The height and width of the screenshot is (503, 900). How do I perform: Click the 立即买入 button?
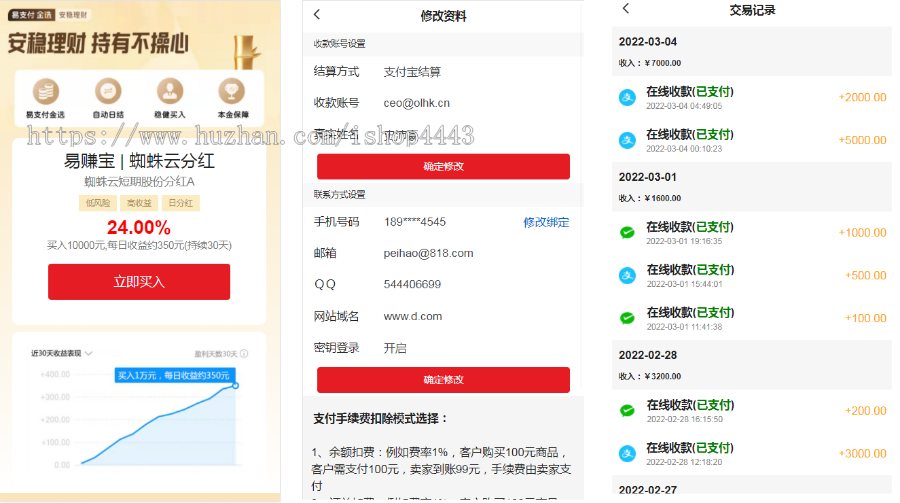point(139,282)
